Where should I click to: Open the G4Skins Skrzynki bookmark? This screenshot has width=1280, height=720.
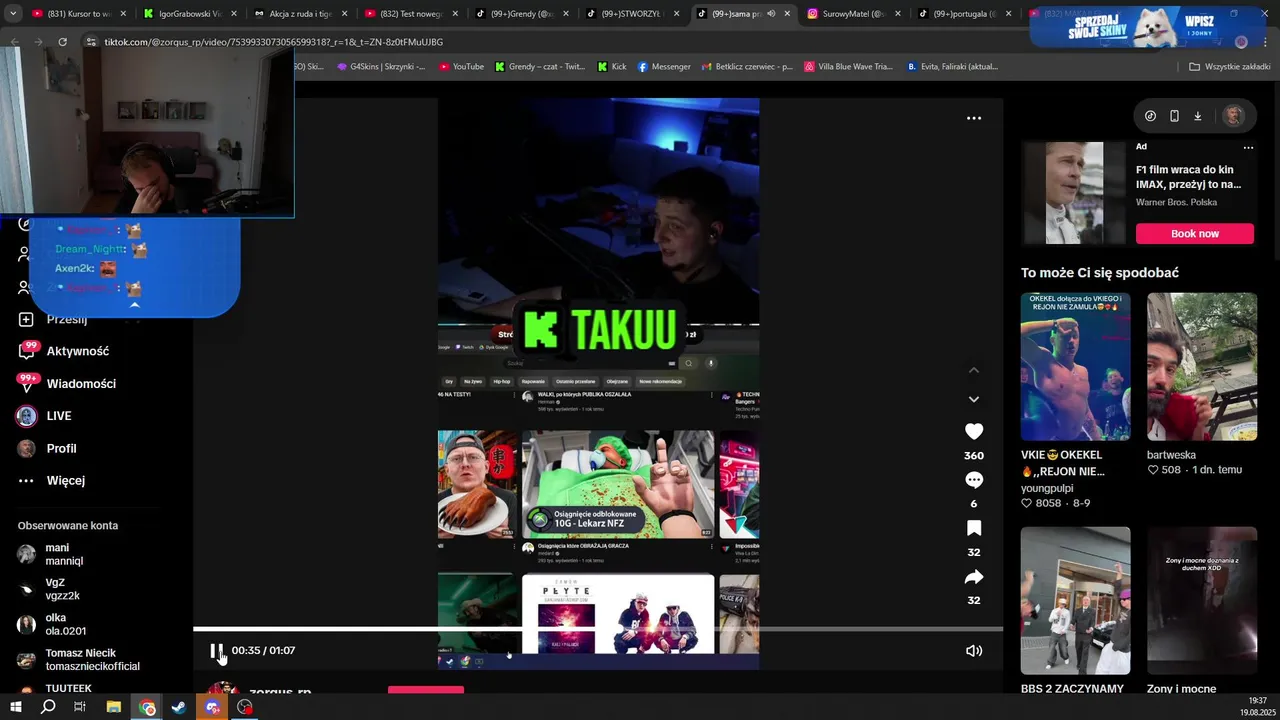[380, 67]
